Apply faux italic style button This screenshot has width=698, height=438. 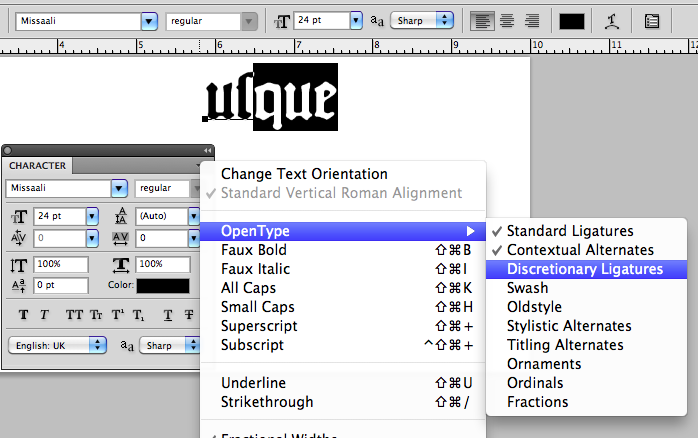pos(45,314)
